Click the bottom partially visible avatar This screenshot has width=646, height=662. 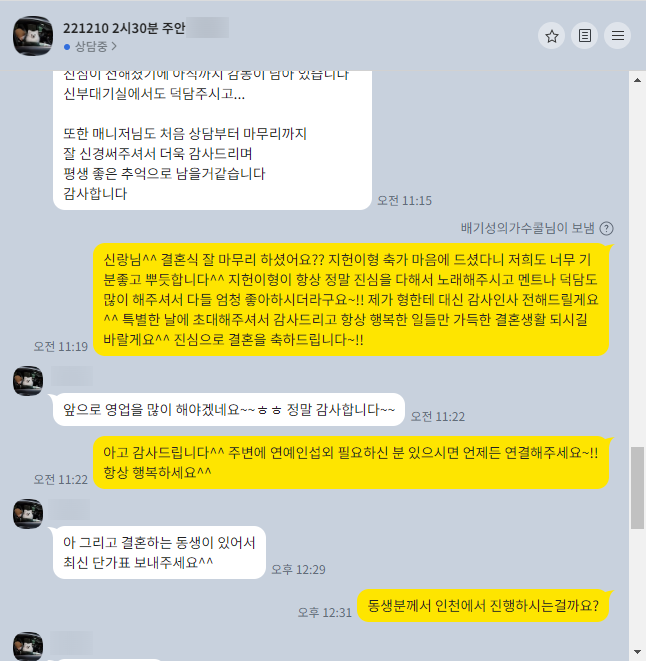point(28,646)
